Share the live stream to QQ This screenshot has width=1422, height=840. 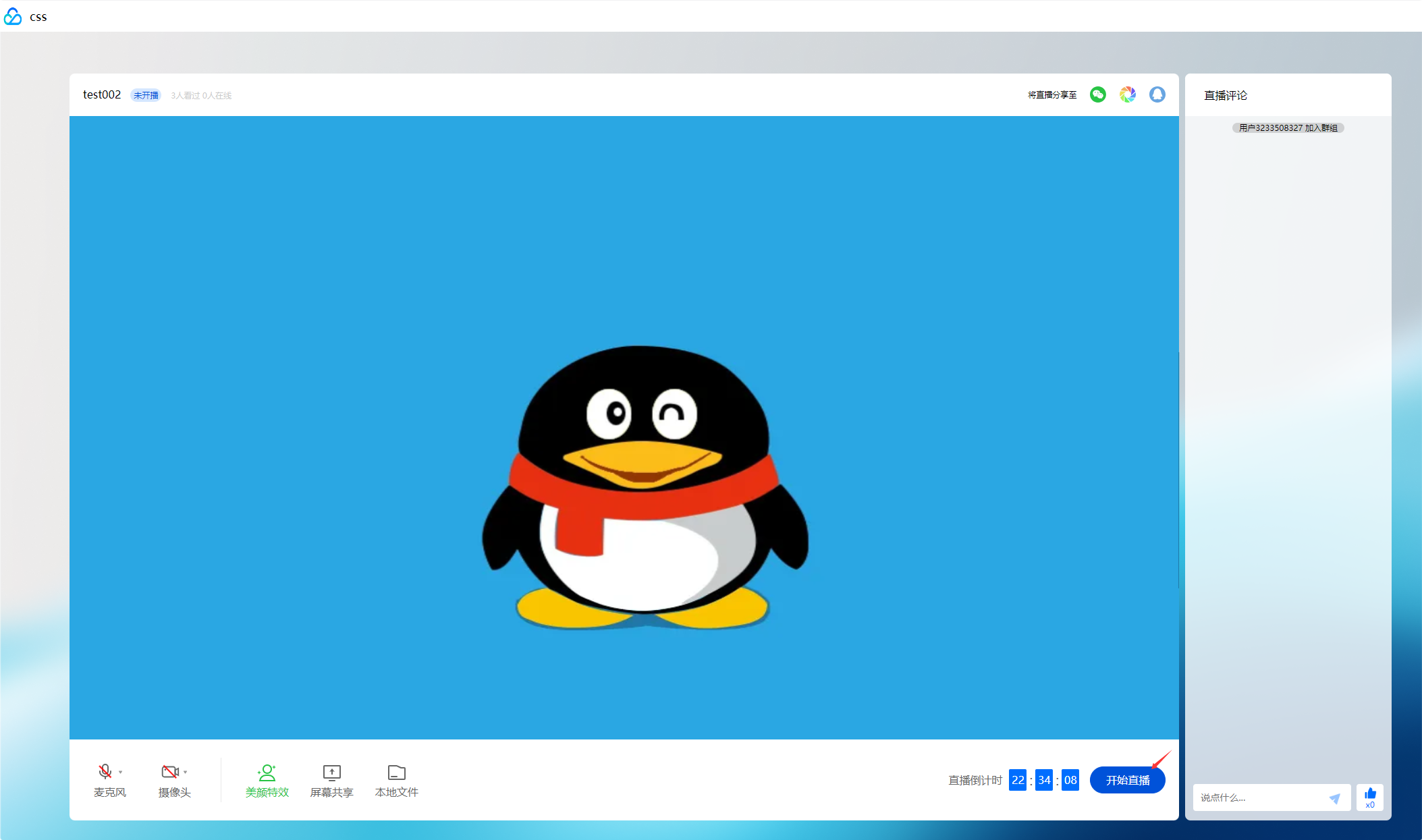tap(1157, 94)
